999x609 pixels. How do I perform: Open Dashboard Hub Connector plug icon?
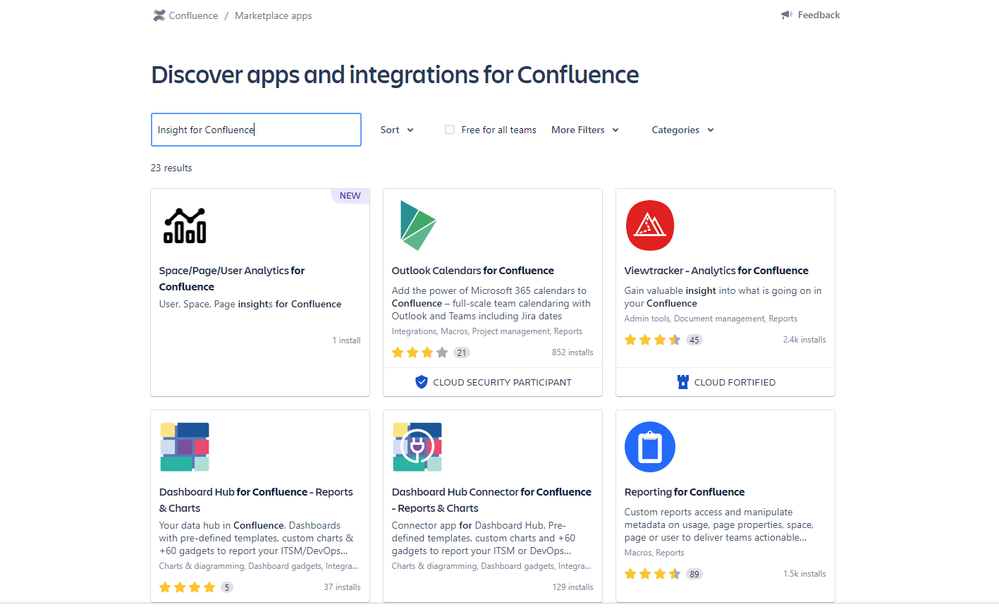tap(417, 447)
